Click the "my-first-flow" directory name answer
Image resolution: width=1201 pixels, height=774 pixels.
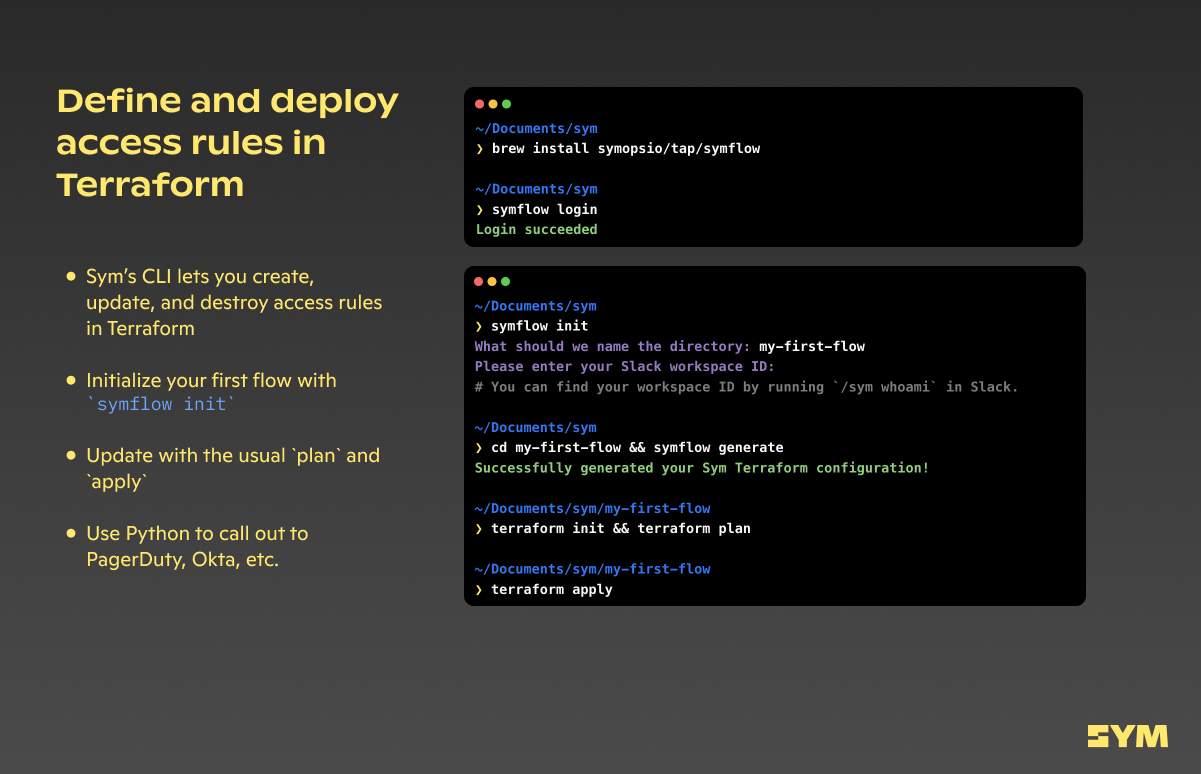812,347
